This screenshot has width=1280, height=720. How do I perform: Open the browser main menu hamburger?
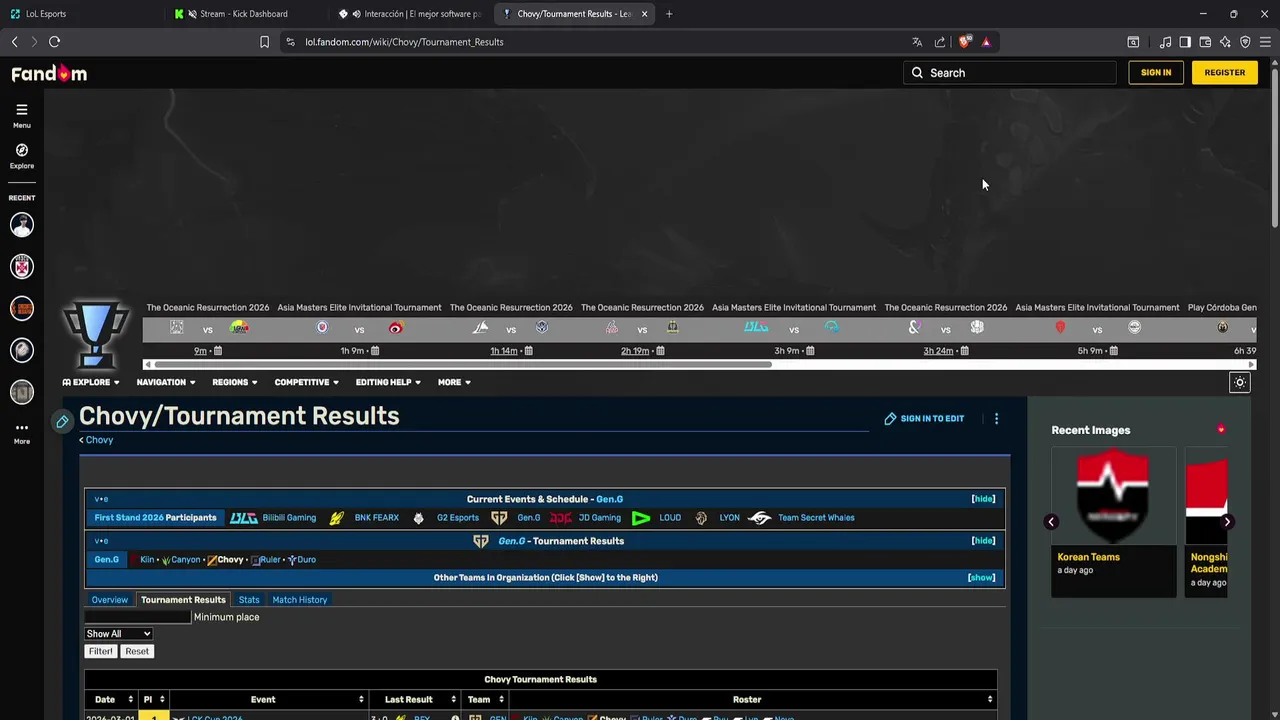point(1265,42)
